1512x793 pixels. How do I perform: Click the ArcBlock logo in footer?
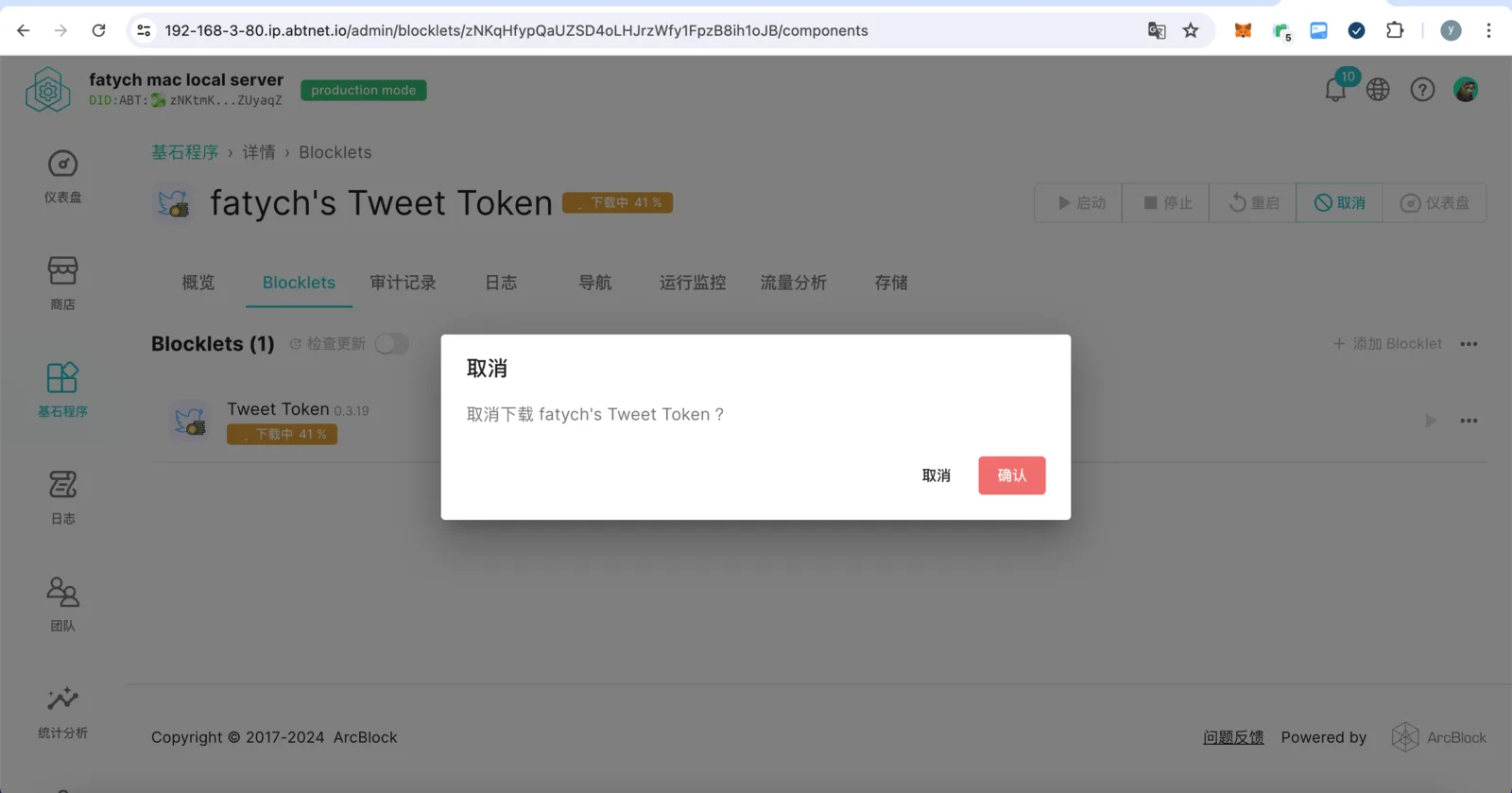pos(1439,737)
